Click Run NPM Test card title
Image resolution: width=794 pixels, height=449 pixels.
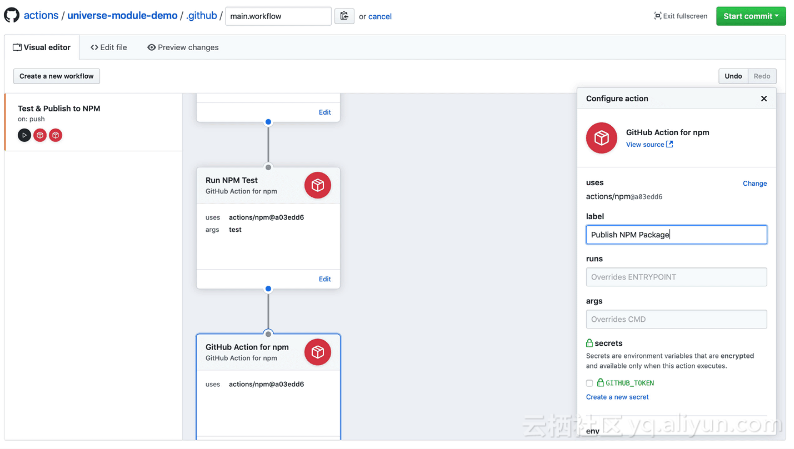(231, 180)
